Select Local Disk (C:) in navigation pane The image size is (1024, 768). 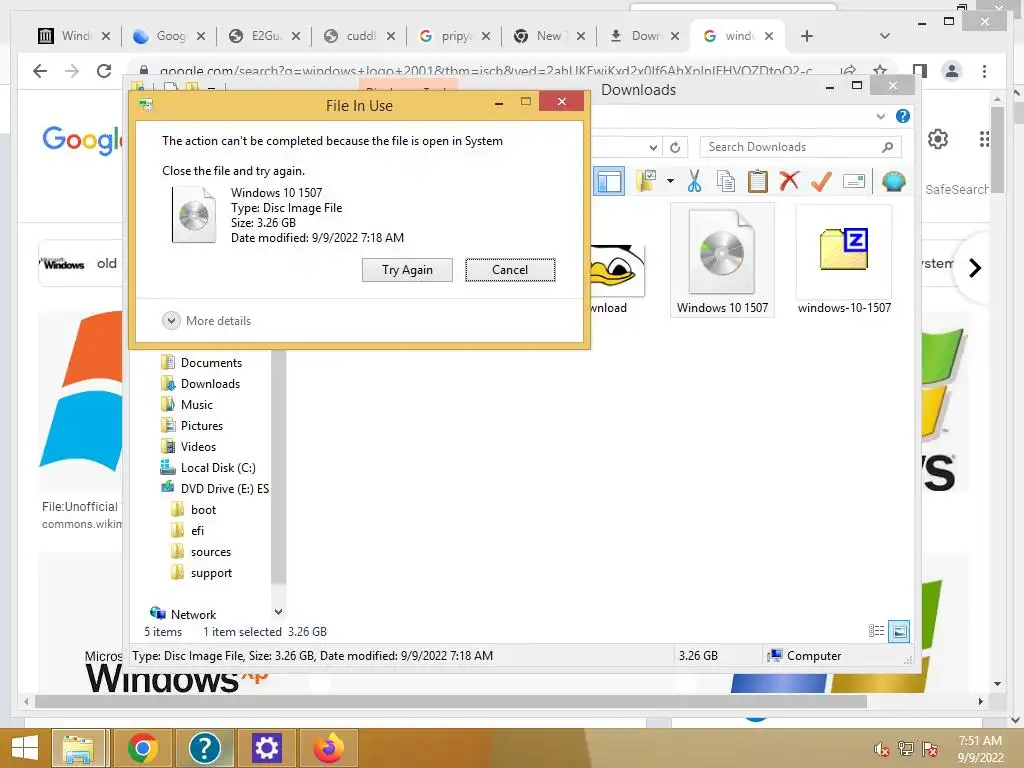click(x=208, y=468)
